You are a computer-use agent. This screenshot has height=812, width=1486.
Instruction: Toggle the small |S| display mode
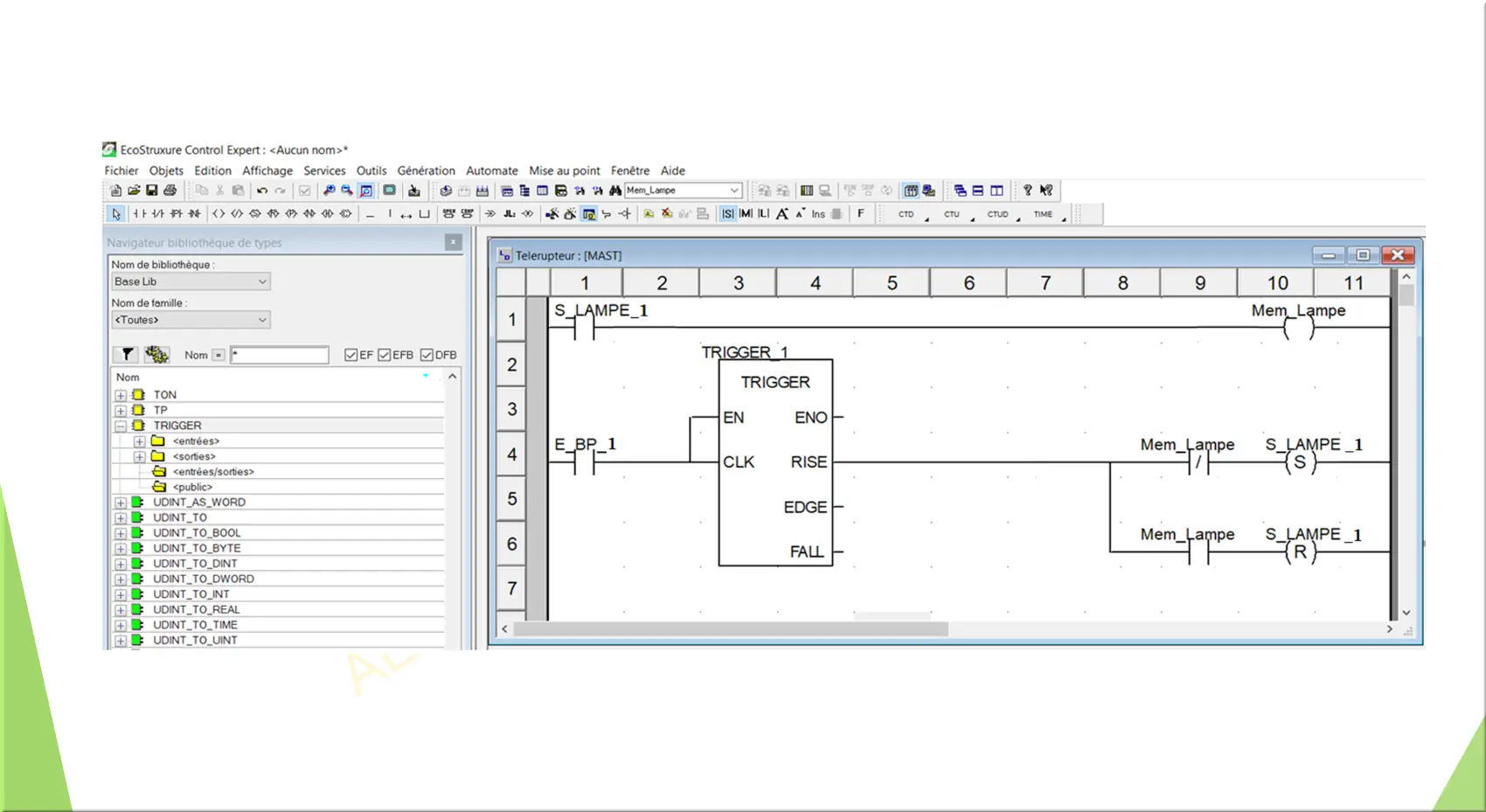(728, 214)
